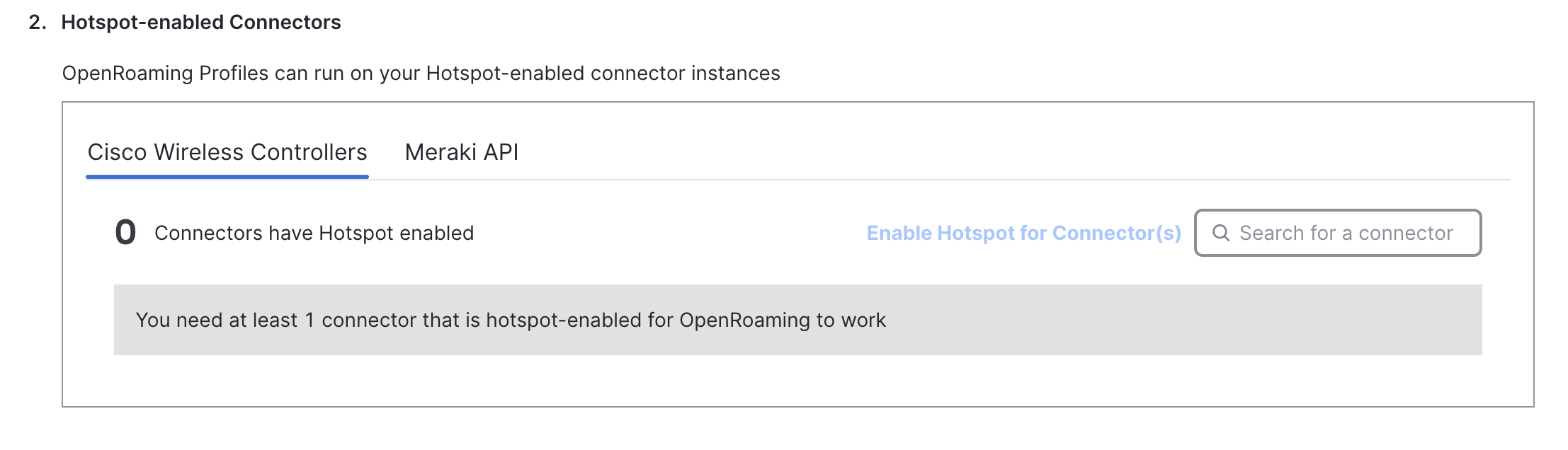
Task: Click the Hotspot-enabled Connectors section heading
Action: tap(201, 22)
